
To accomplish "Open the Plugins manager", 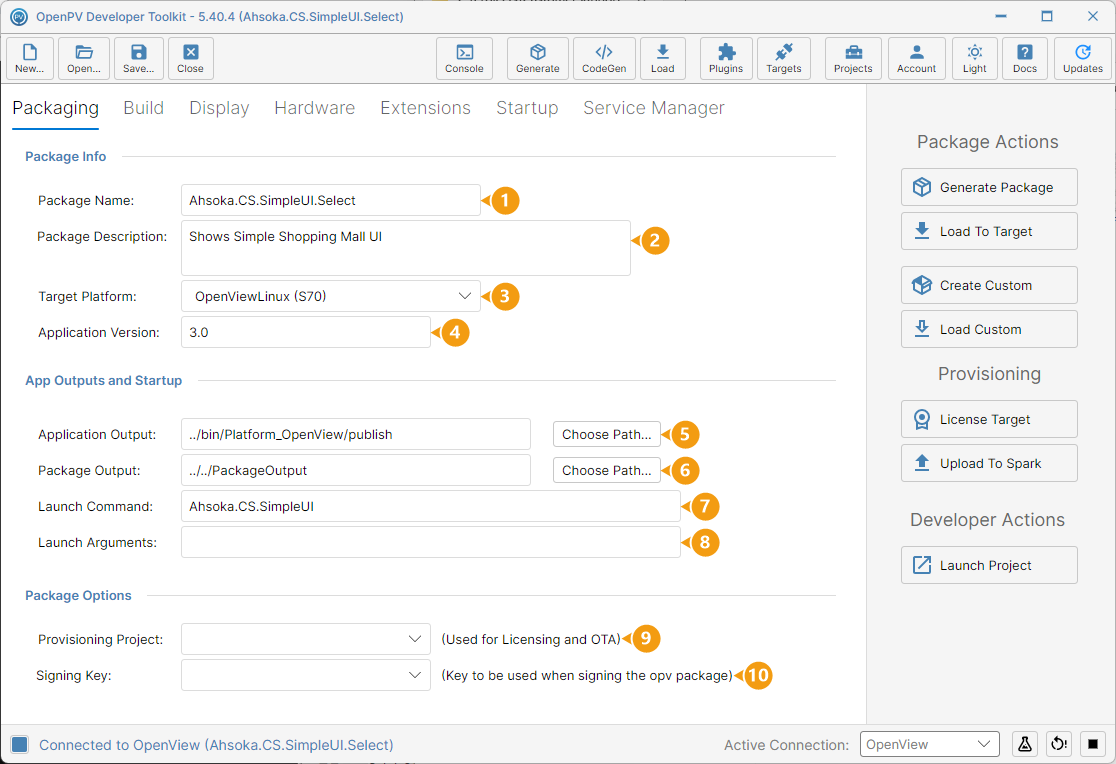I will (x=726, y=58).
